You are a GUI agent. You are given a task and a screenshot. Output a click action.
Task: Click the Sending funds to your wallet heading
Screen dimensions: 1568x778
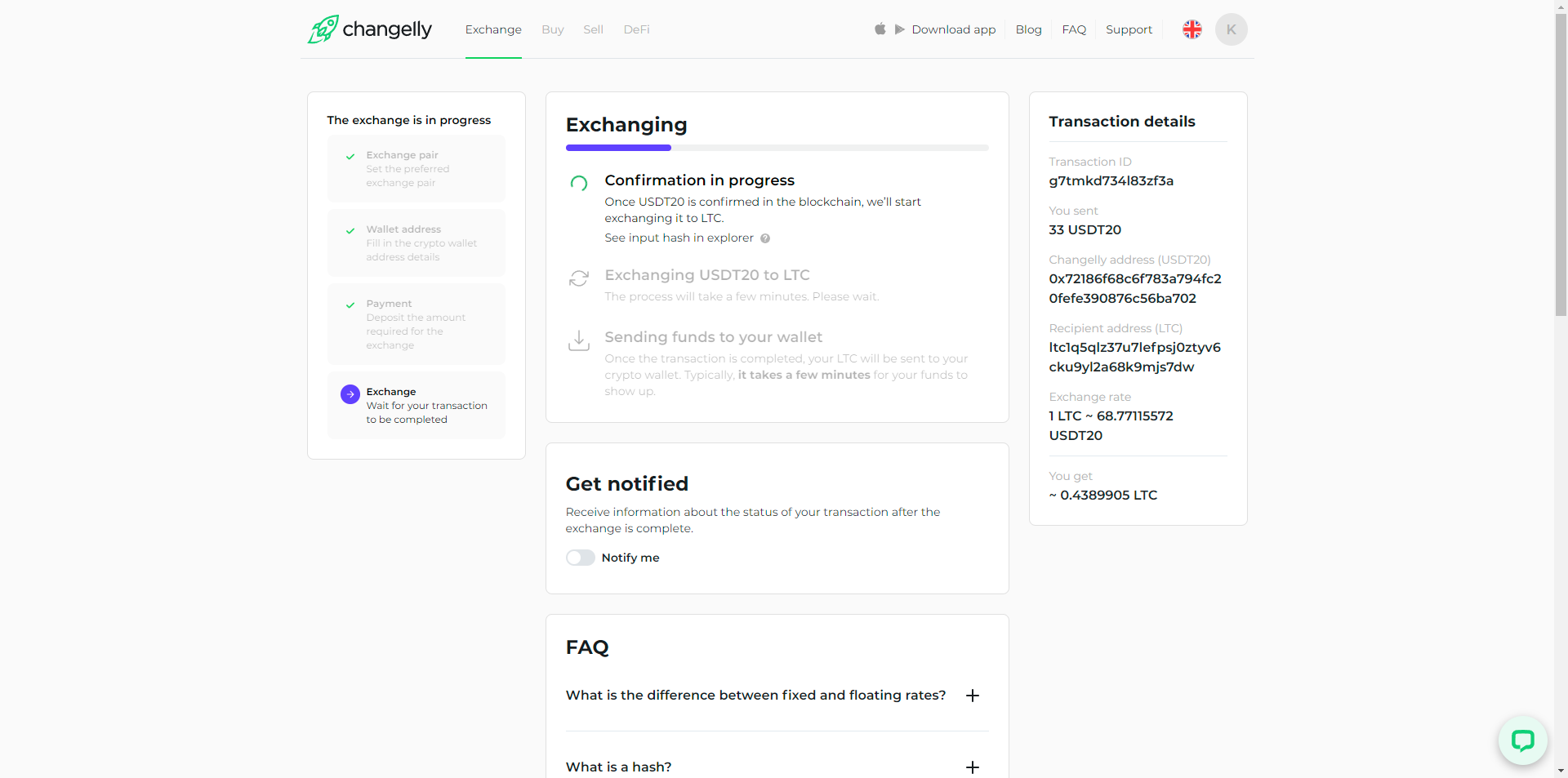coord(714,337)
